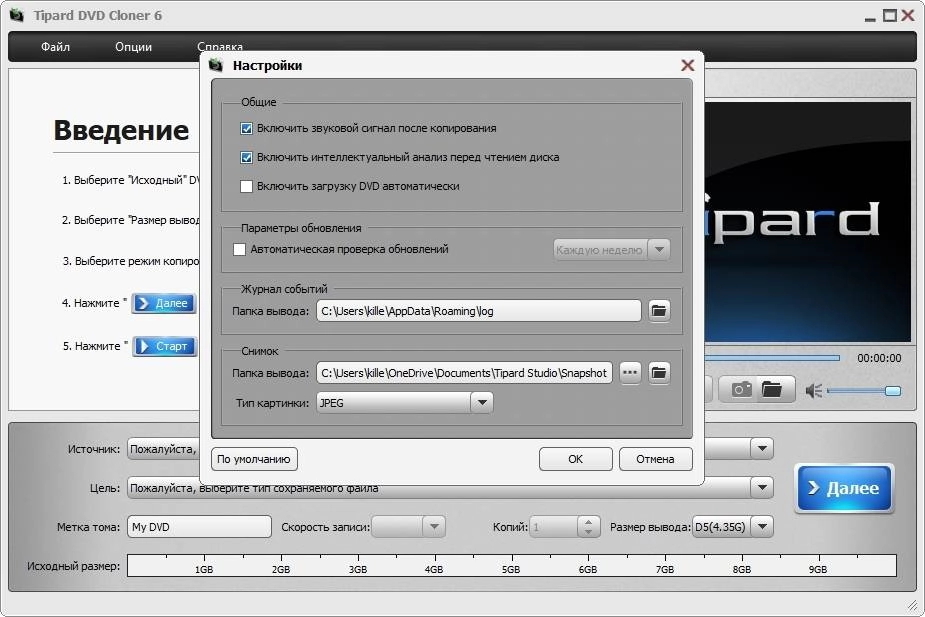Click the large blue Далее button
This screenshot has height=617, width=925.
[x=844, y=488]
